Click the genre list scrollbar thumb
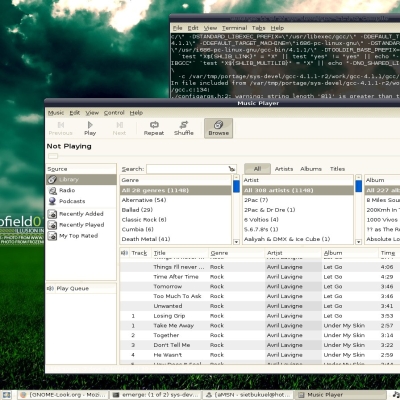Screen dimensions: 400x400 point(236,186)
